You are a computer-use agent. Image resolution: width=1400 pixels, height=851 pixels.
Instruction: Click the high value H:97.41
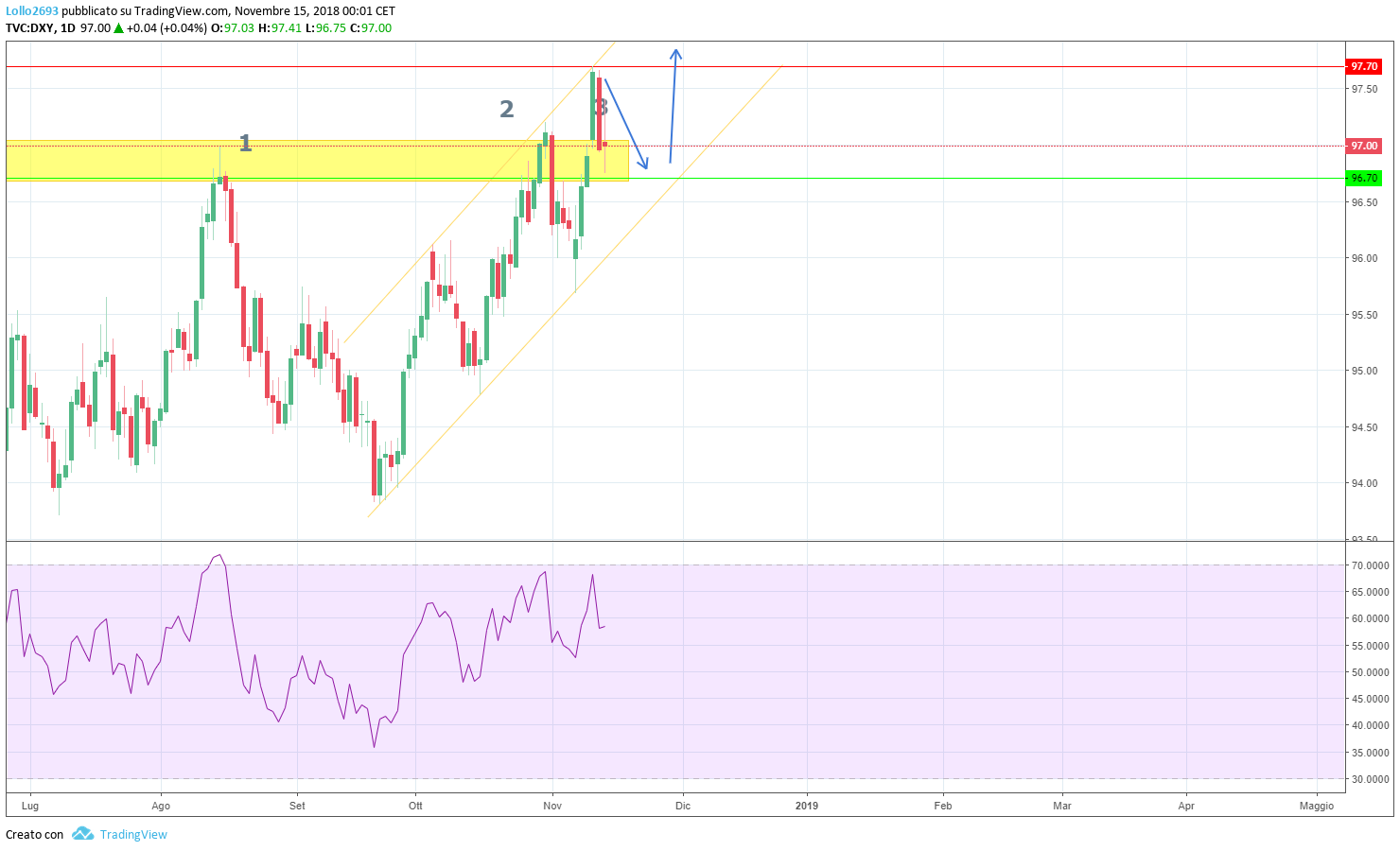click(x=280, y=28)
